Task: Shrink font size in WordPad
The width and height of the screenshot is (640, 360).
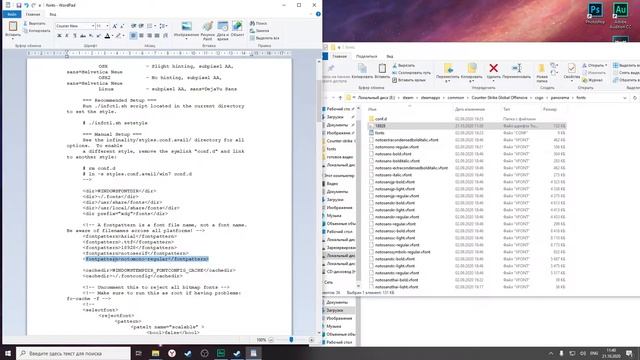Action: 122,26
